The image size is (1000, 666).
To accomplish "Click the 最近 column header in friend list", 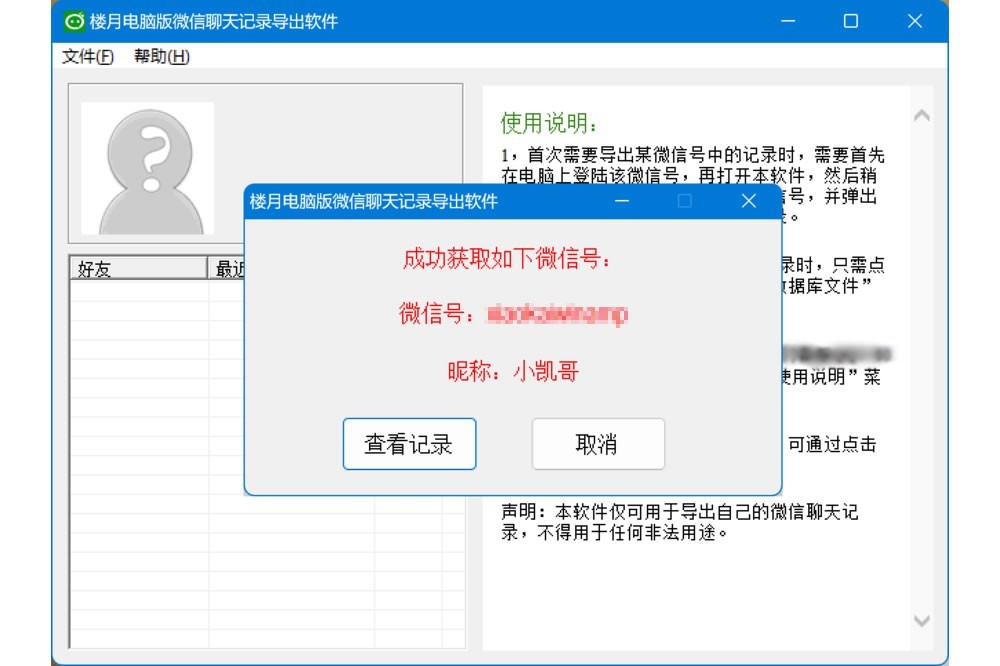I will pos(228,269).
